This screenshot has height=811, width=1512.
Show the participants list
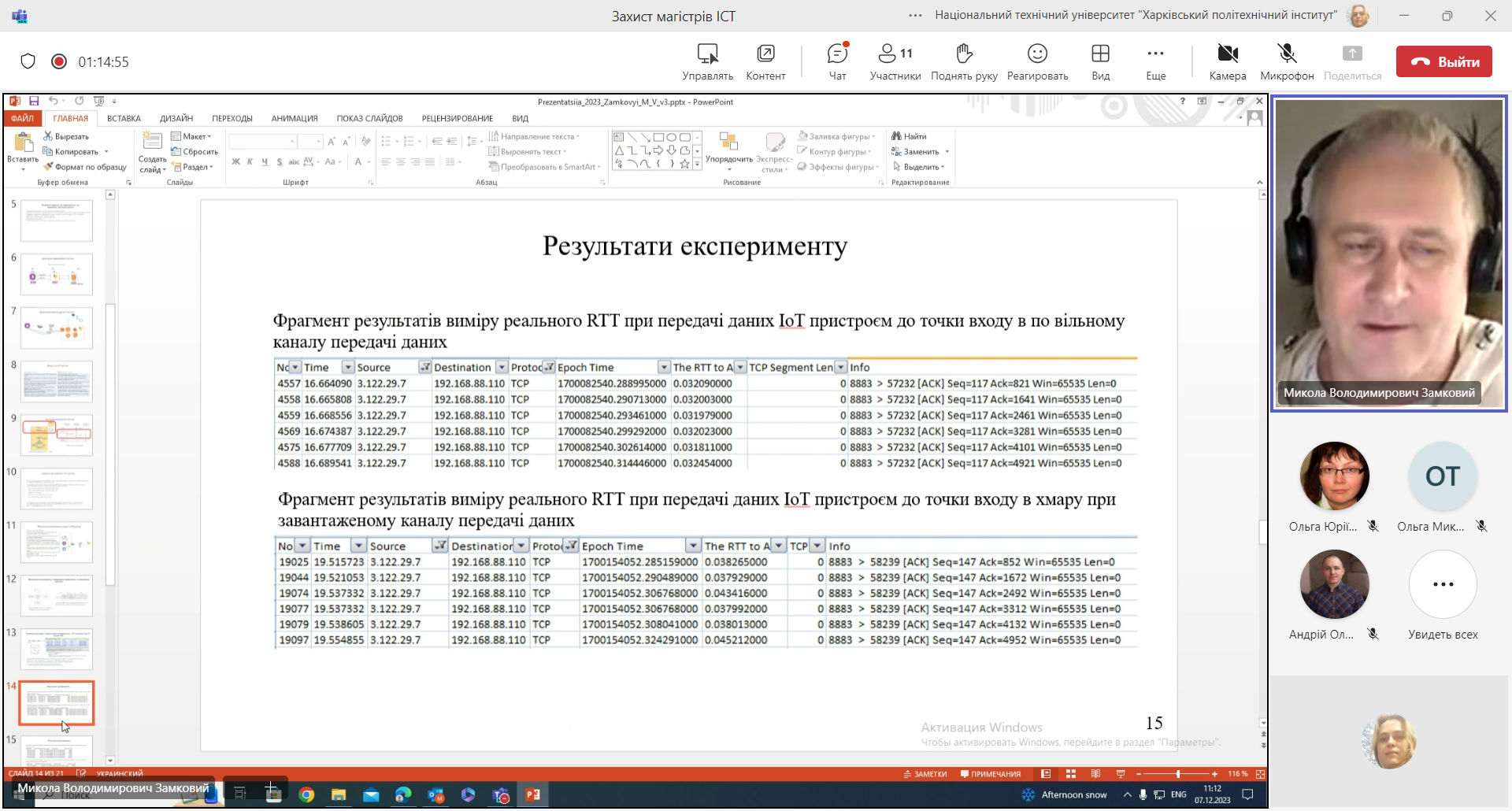(x=895, y=61)
